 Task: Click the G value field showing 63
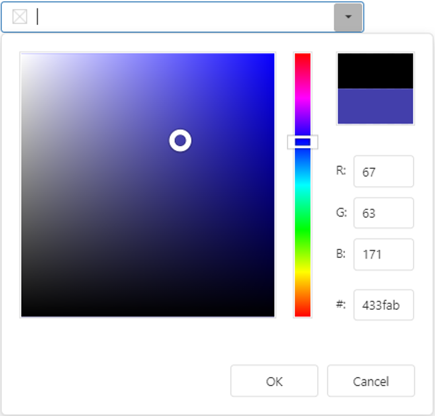(384, 213)
